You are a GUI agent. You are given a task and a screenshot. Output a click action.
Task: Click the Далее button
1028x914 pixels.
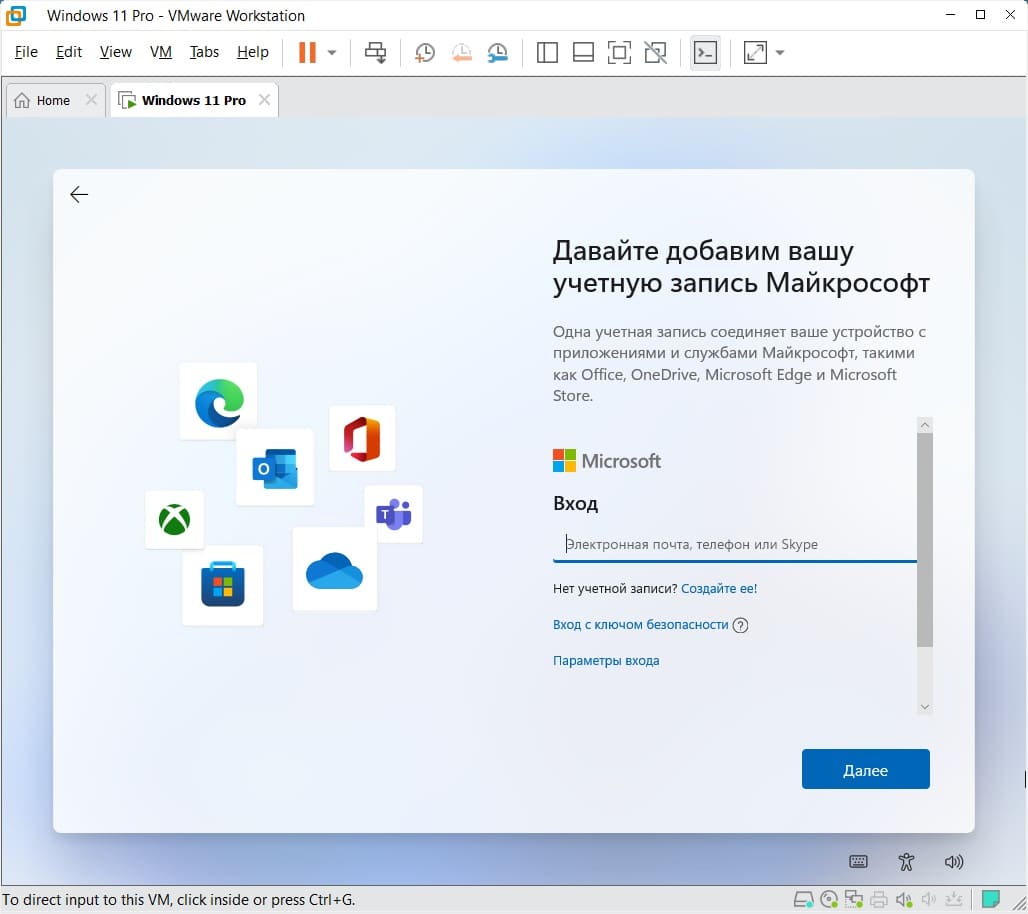(x=865, y=769)
